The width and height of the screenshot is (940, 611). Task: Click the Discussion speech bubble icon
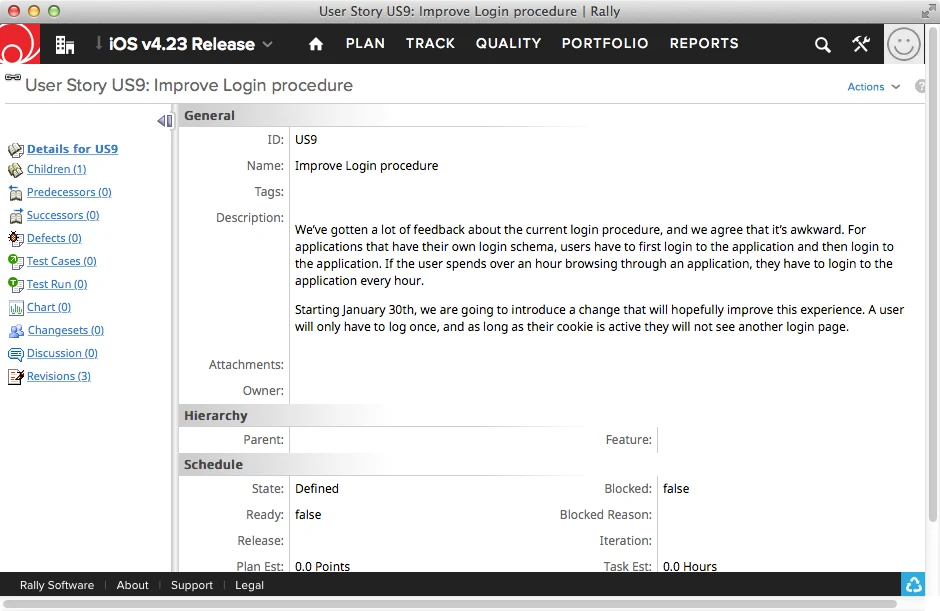tap(16, 354)
